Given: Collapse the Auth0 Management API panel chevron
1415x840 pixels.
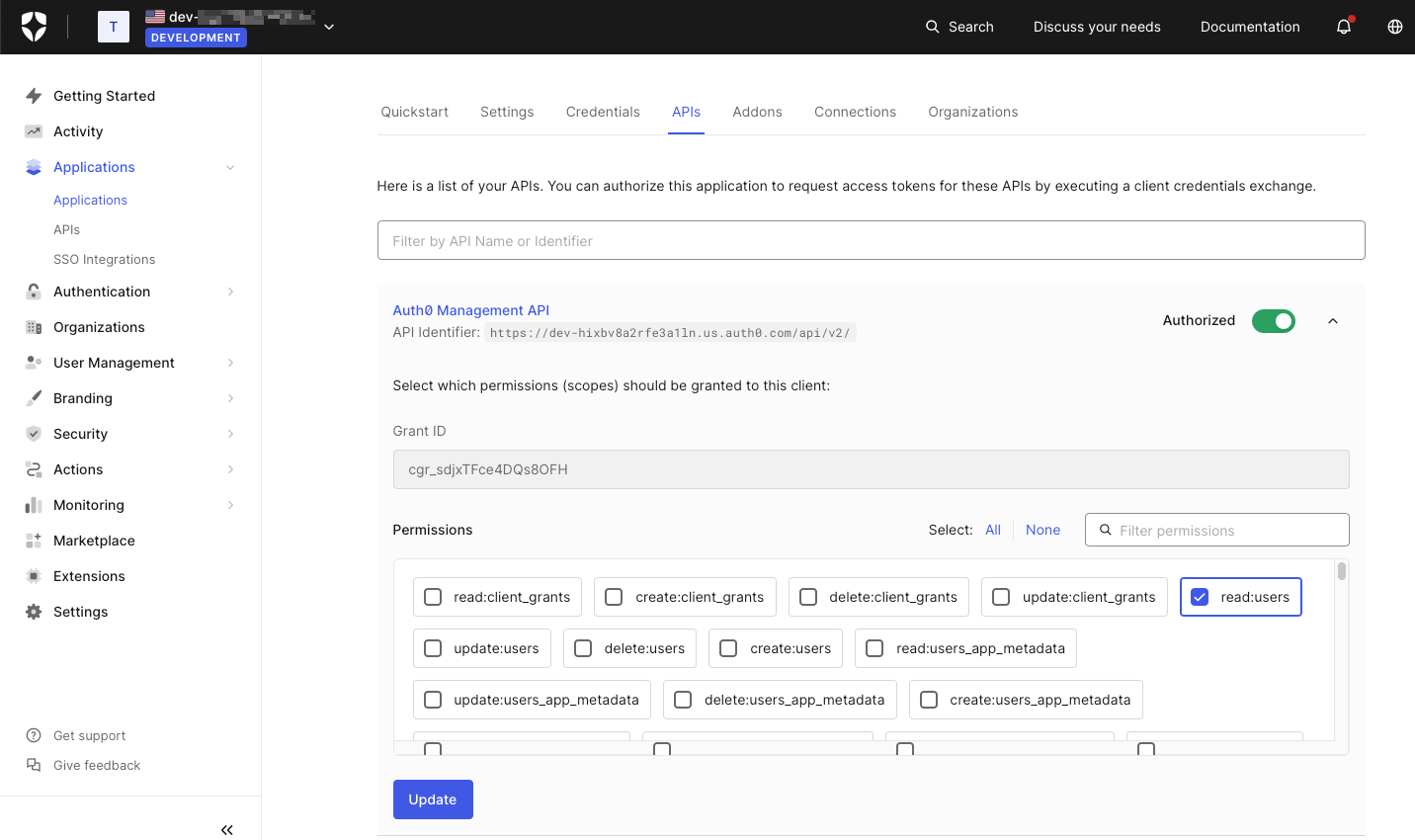Looking at the screenshot, I should (x=1333, y=321).
